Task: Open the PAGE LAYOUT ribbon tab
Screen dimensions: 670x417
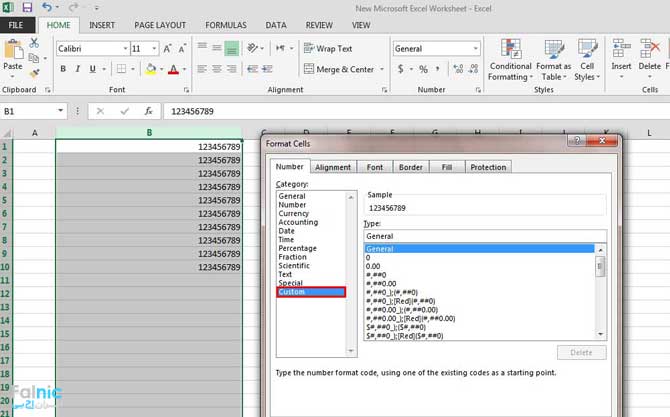Action: pos(160,24)
